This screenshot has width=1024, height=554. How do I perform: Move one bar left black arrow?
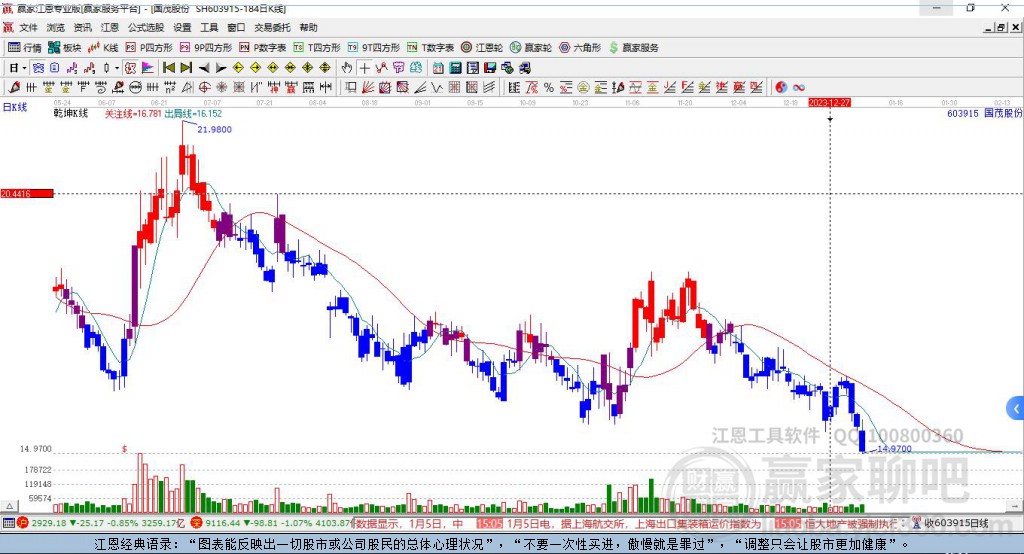pyautogui.click(x=204, y=68)
